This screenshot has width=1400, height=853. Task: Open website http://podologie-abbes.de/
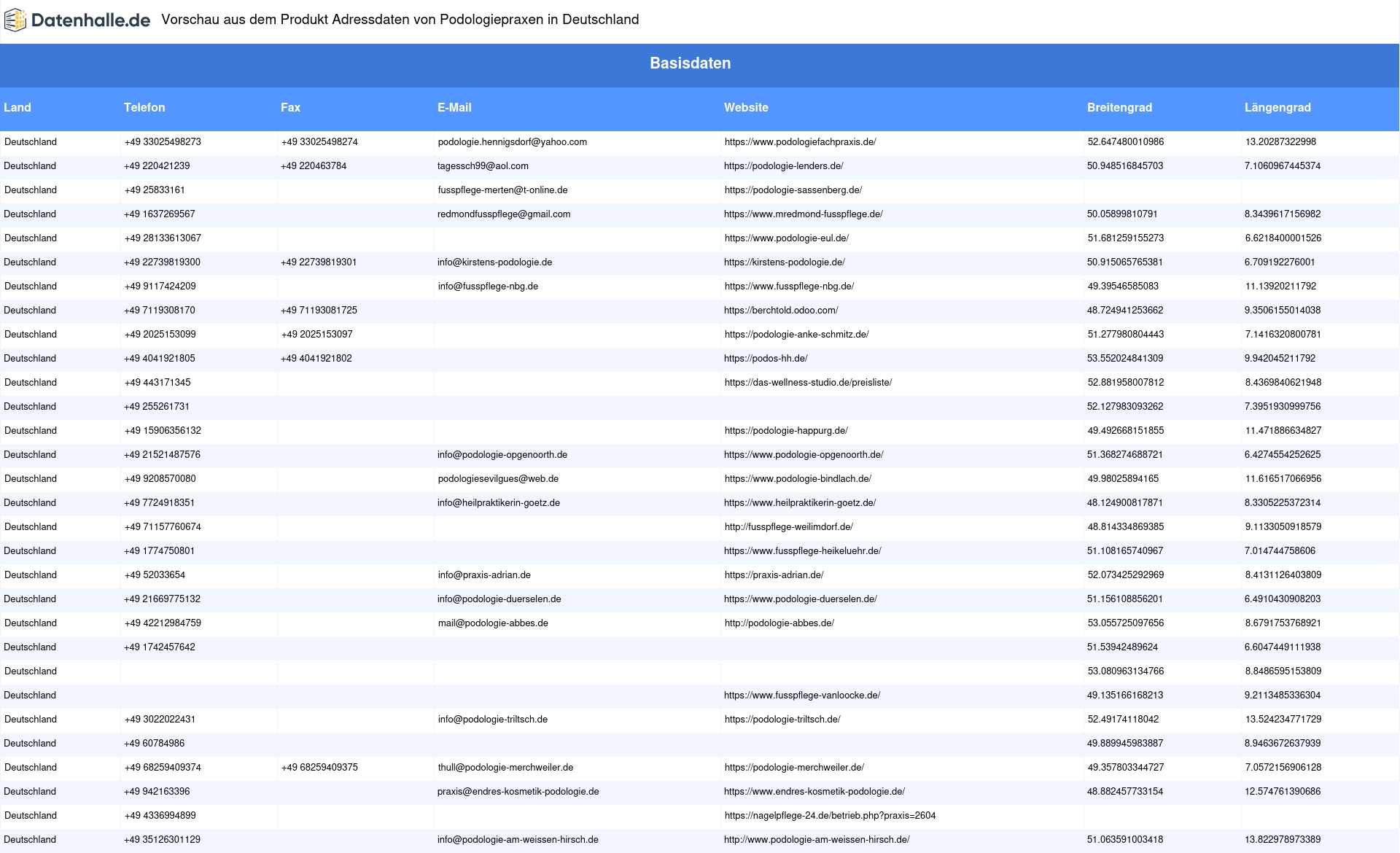click(779, 623)
